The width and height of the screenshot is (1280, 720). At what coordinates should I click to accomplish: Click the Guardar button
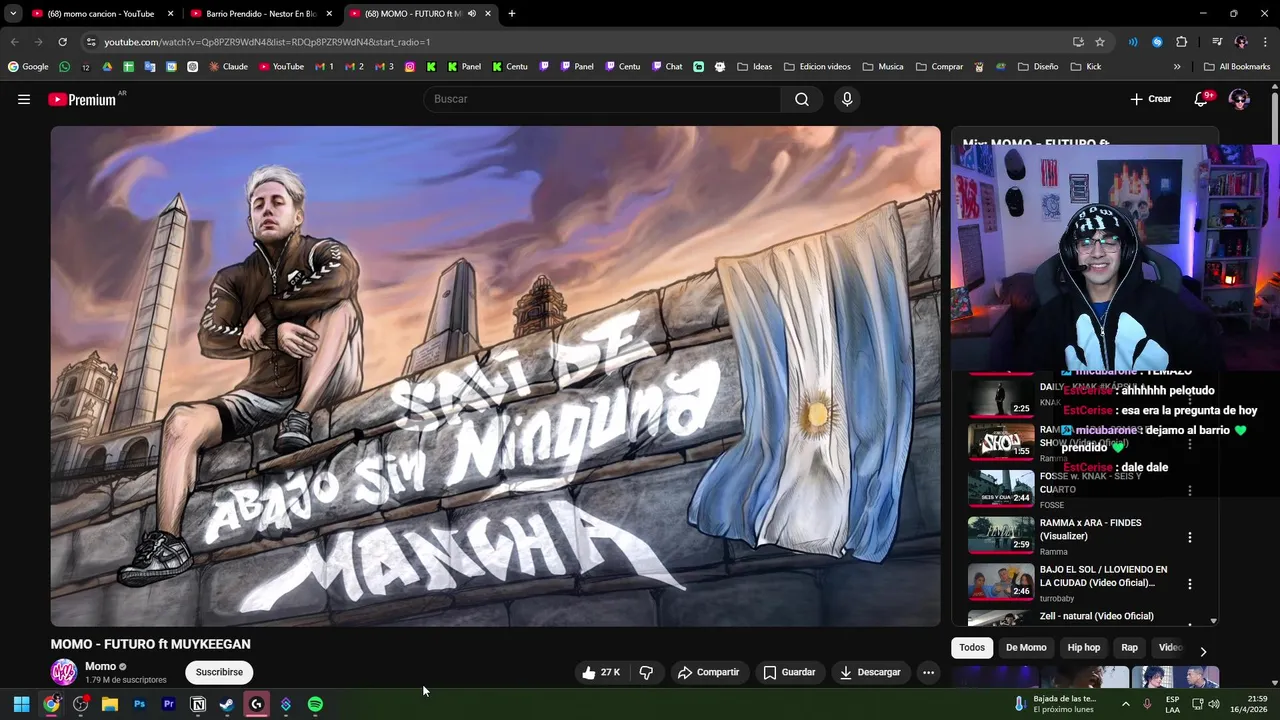[789, 672]
